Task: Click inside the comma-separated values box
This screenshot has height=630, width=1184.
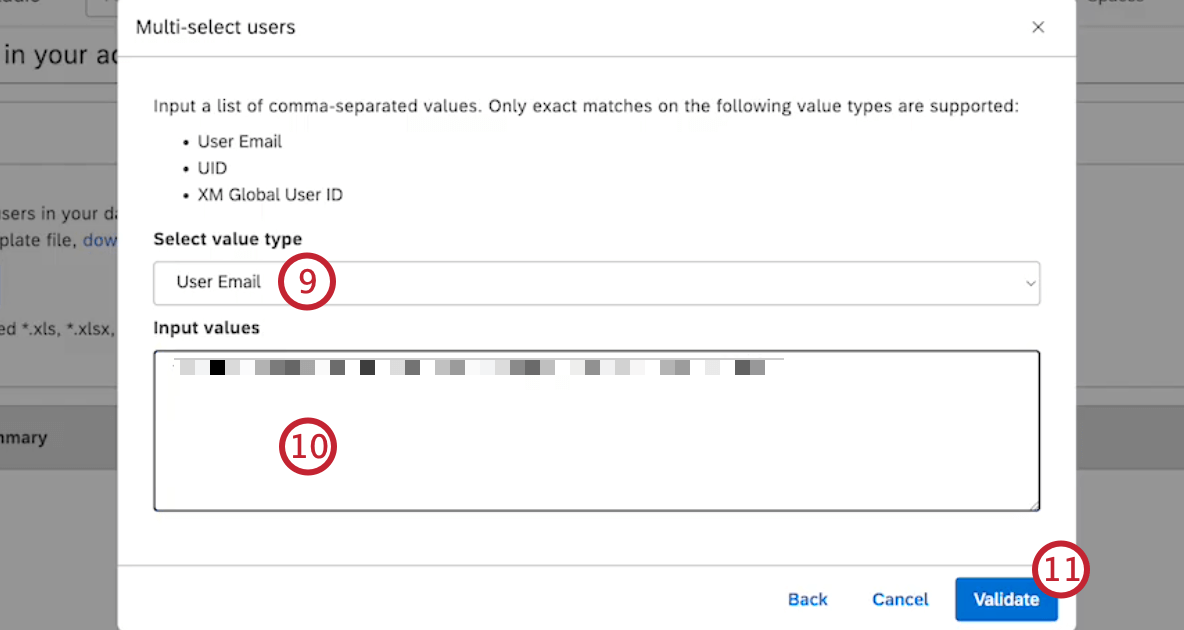Action: pyautogui.click(x=596, y=430)
